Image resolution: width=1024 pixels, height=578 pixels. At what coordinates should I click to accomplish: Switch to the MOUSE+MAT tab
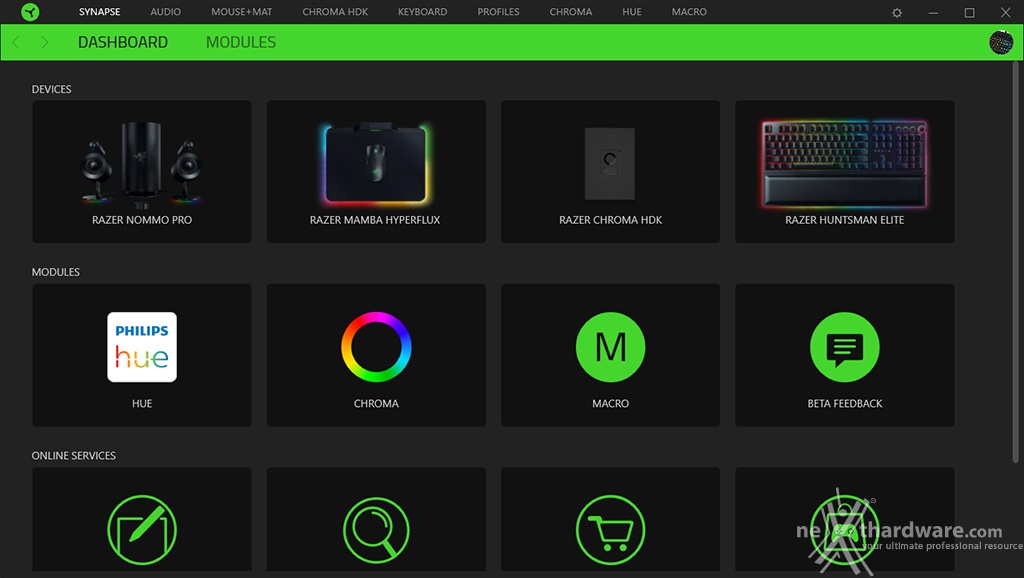click(242, 12)
